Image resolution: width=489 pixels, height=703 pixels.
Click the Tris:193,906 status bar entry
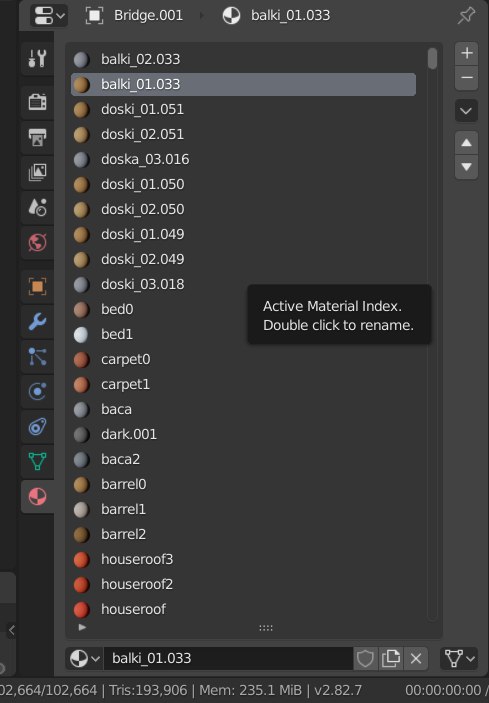[146, 690]
